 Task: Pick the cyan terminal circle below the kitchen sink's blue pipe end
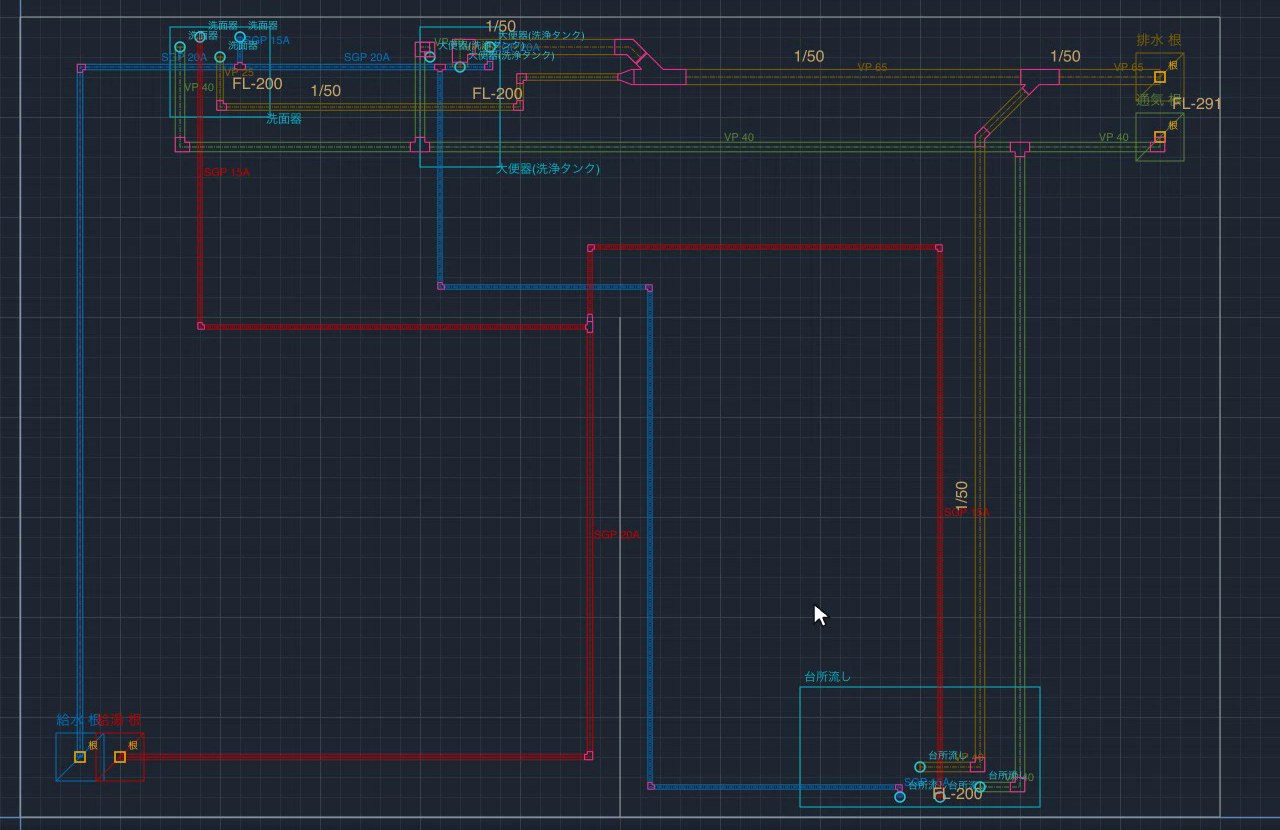(900, 797)
